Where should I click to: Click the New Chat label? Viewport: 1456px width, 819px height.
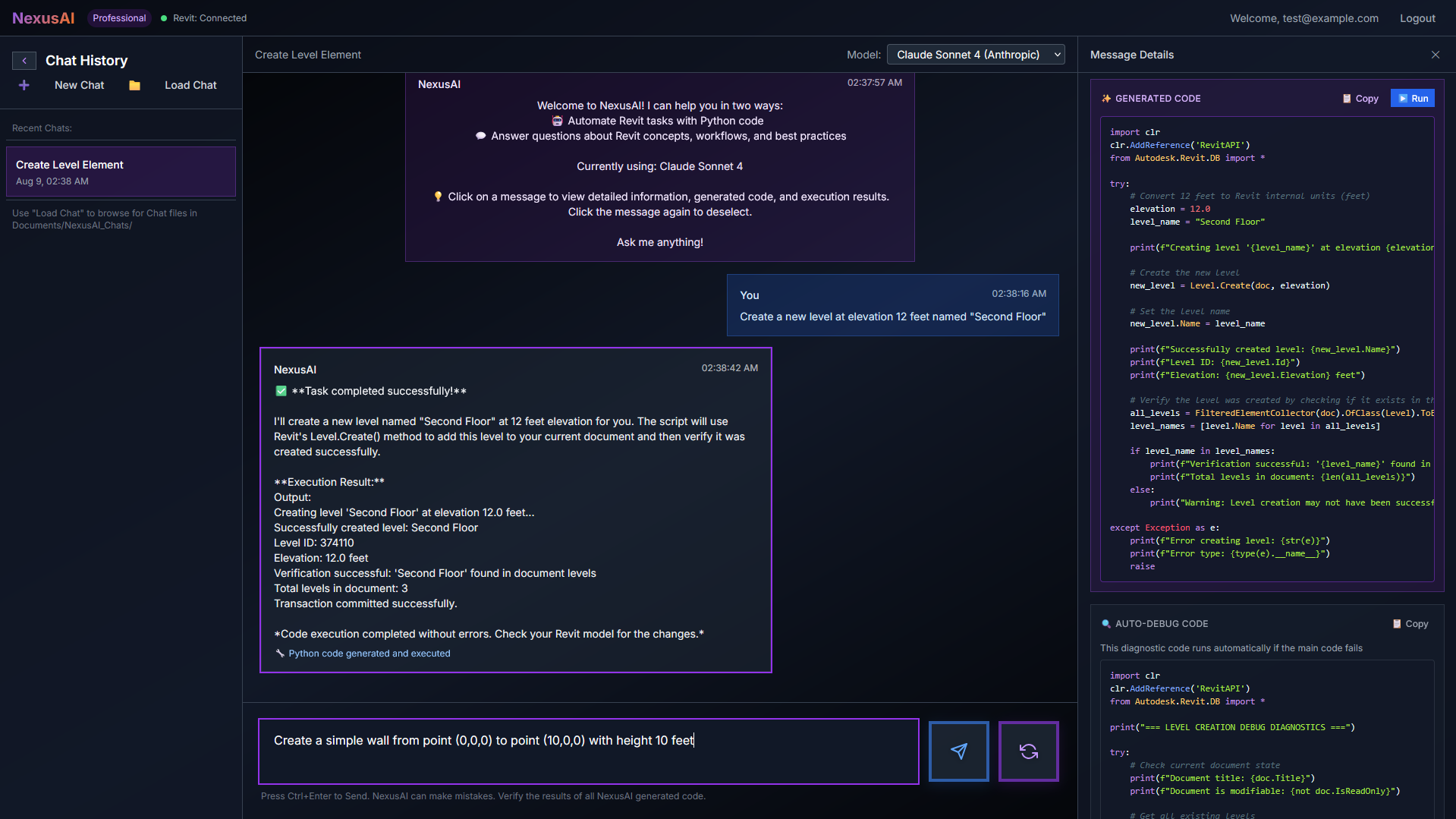coord(79,85)
